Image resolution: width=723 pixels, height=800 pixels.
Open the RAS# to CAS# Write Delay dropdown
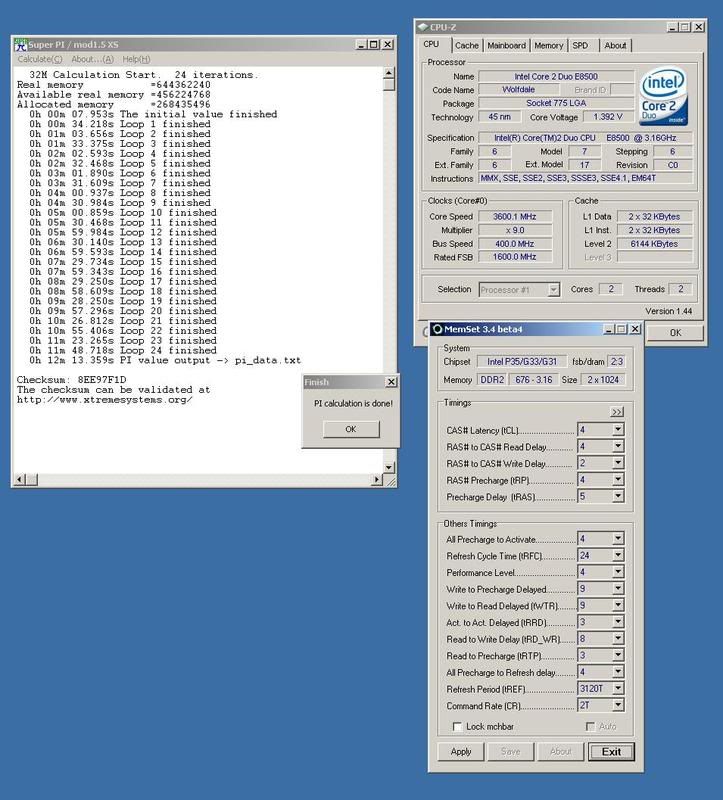point(618,463)
